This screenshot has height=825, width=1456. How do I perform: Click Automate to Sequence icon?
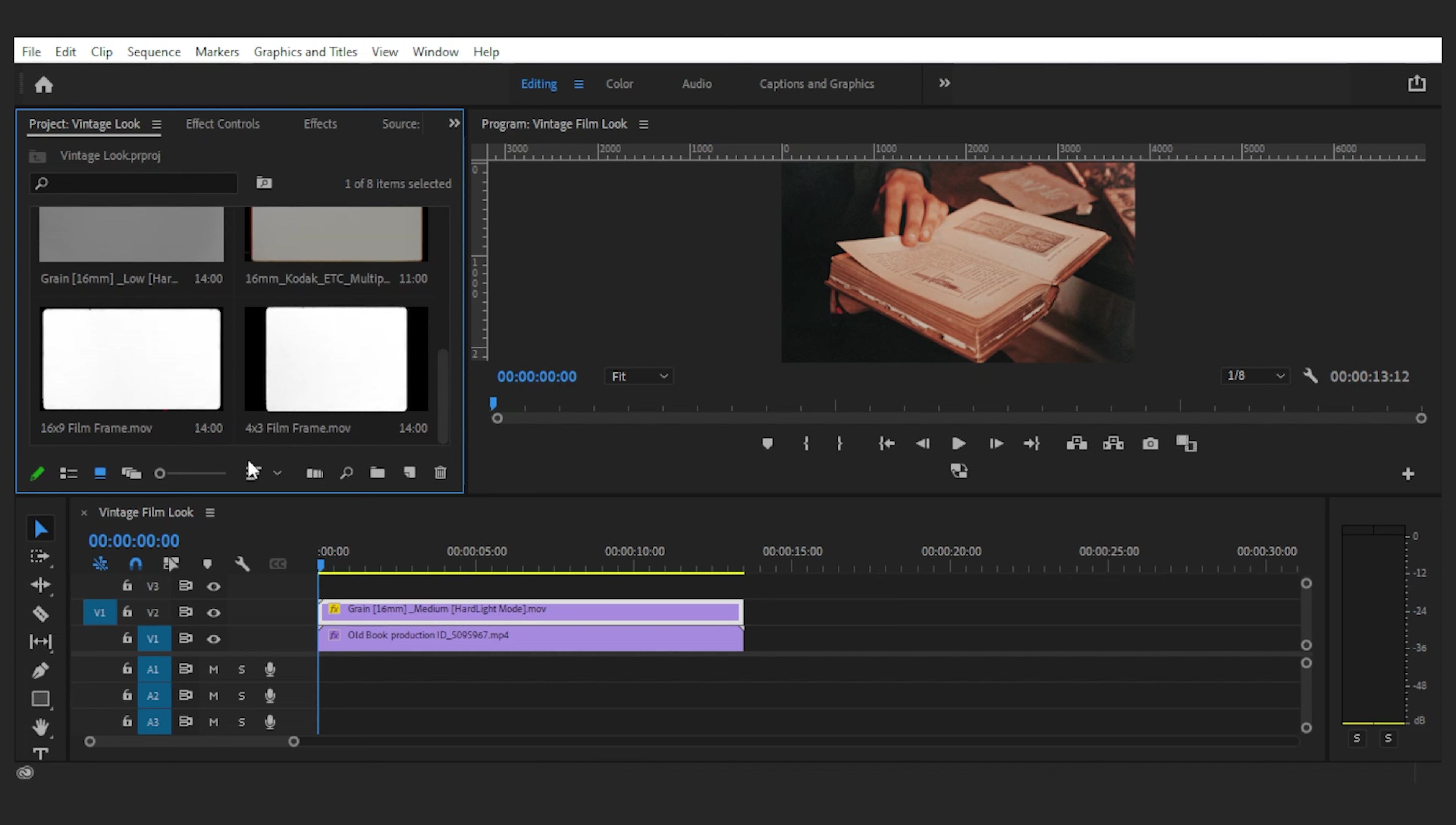pos(314,473)
